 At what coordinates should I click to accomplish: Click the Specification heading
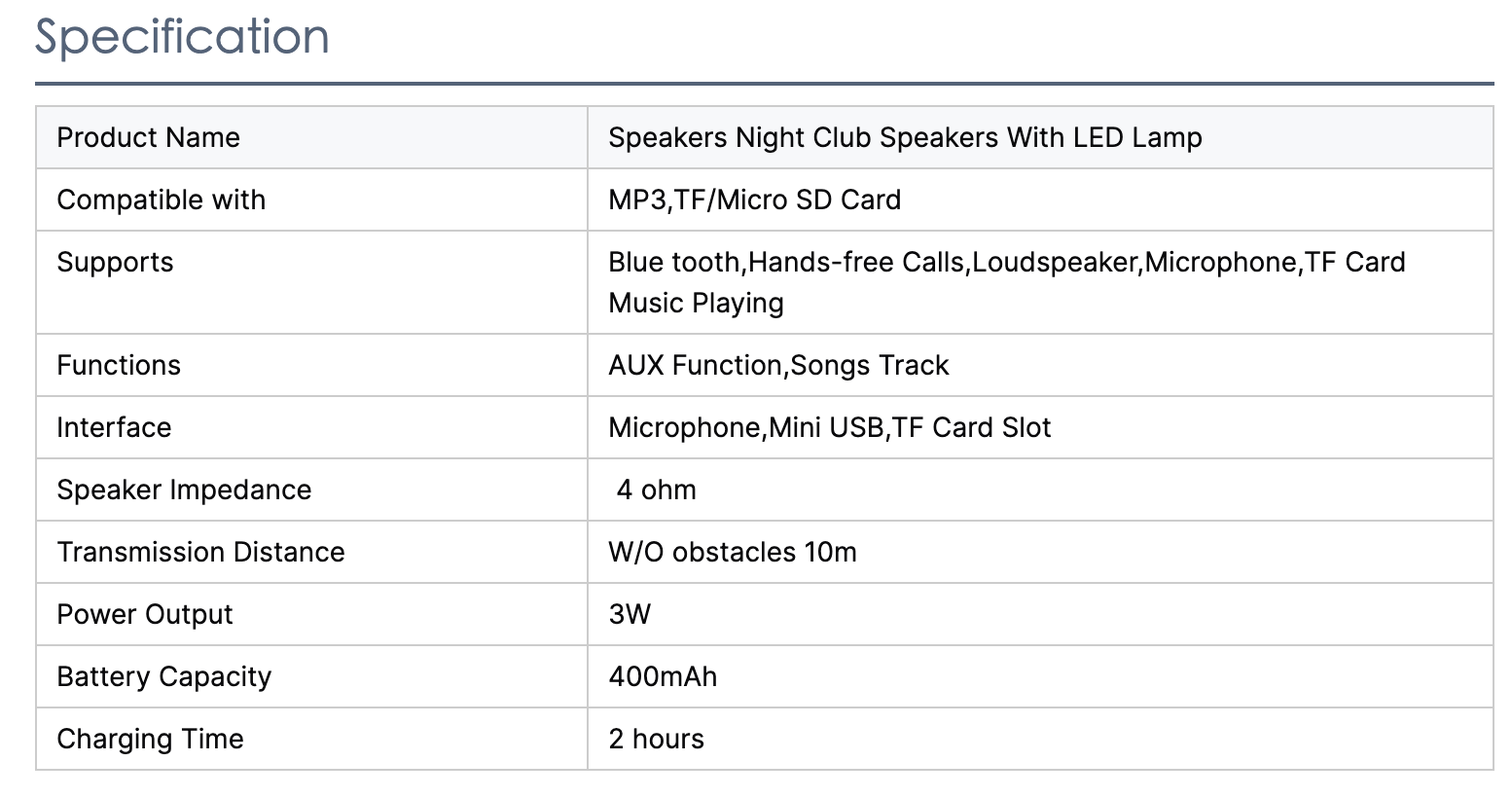pyautogui.click(x=182, y=37)
